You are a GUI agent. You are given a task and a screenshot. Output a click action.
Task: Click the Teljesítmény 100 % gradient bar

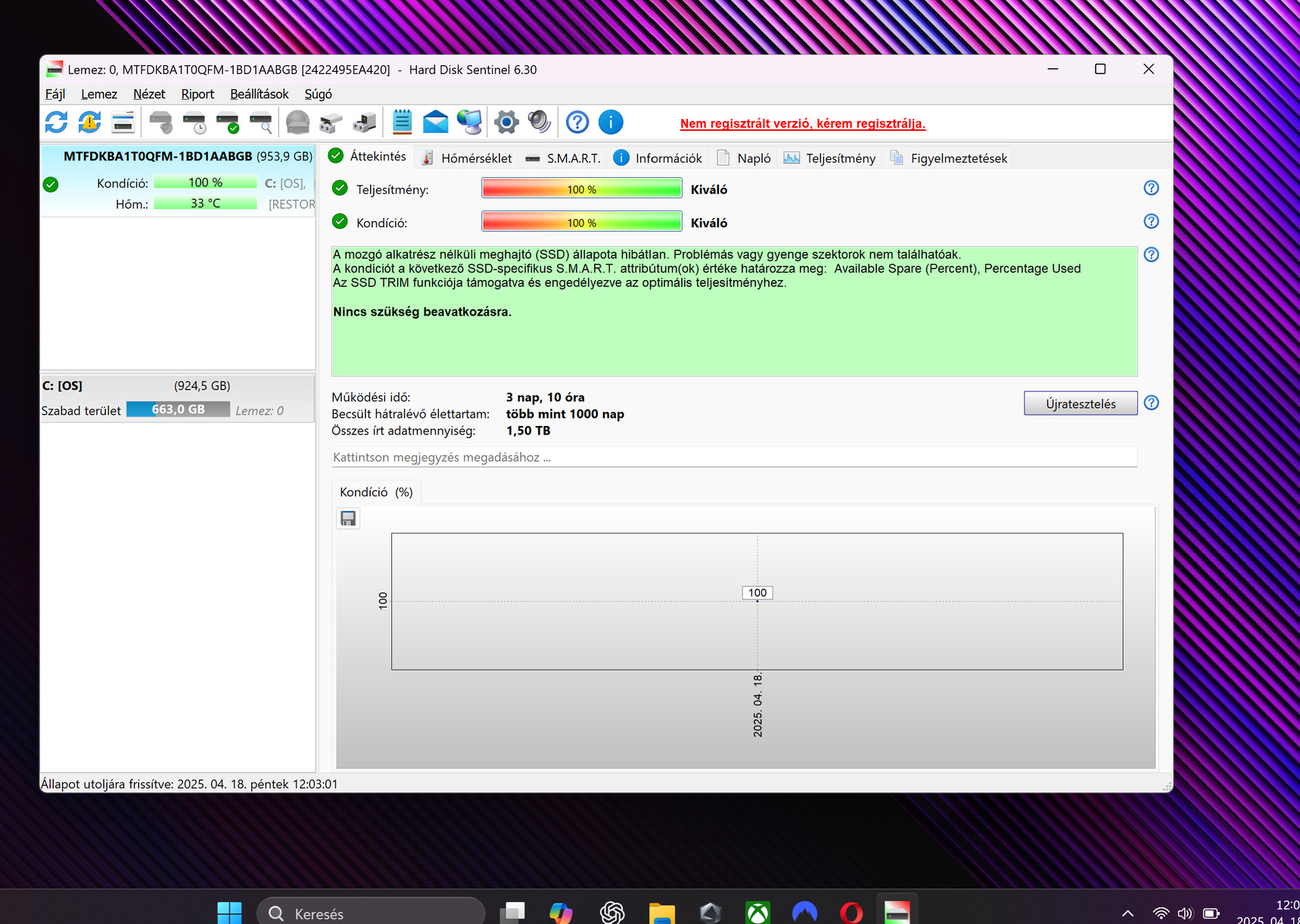point(582,189)
